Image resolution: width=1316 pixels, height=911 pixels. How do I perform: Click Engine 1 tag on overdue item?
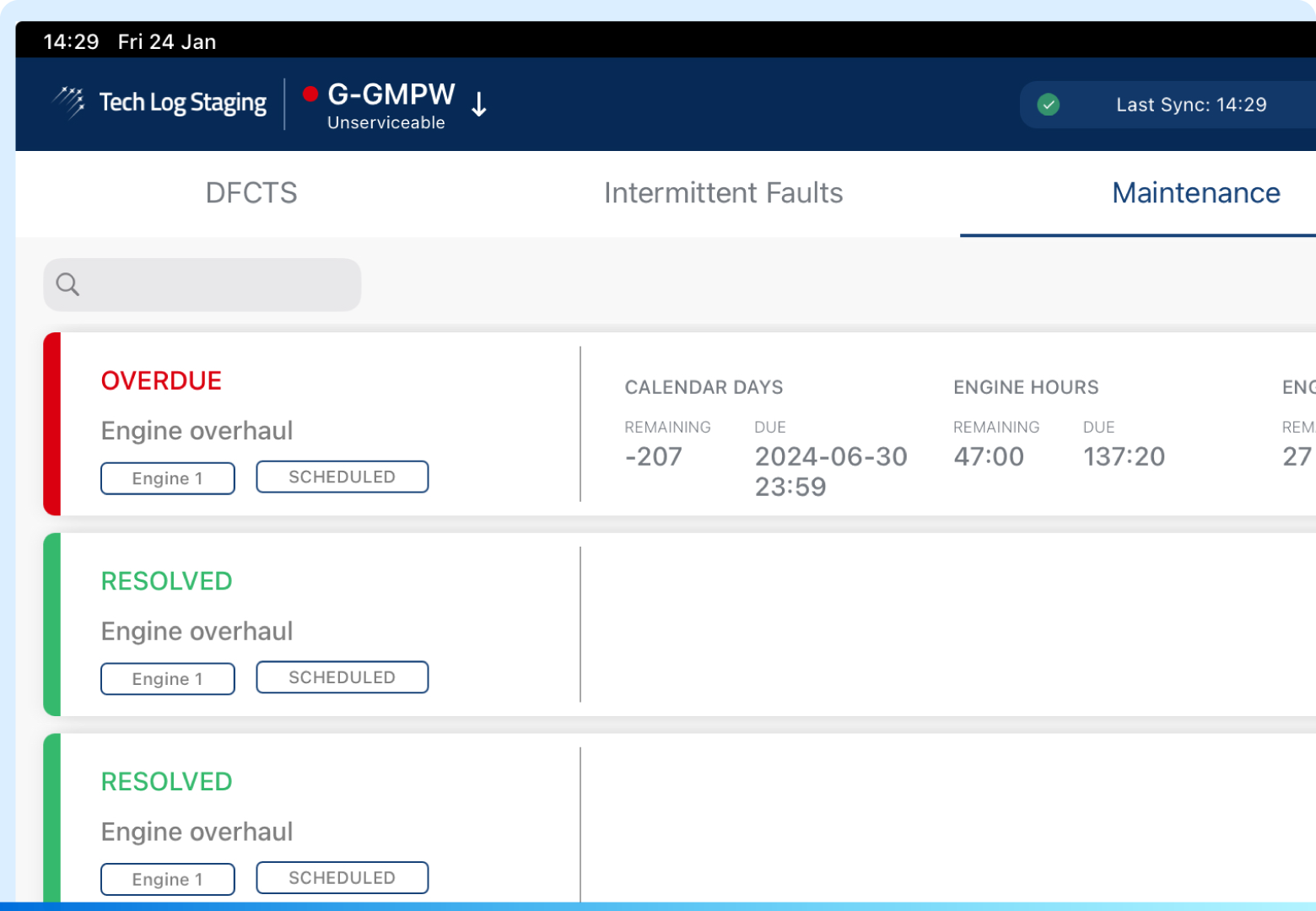click(168, 478)
